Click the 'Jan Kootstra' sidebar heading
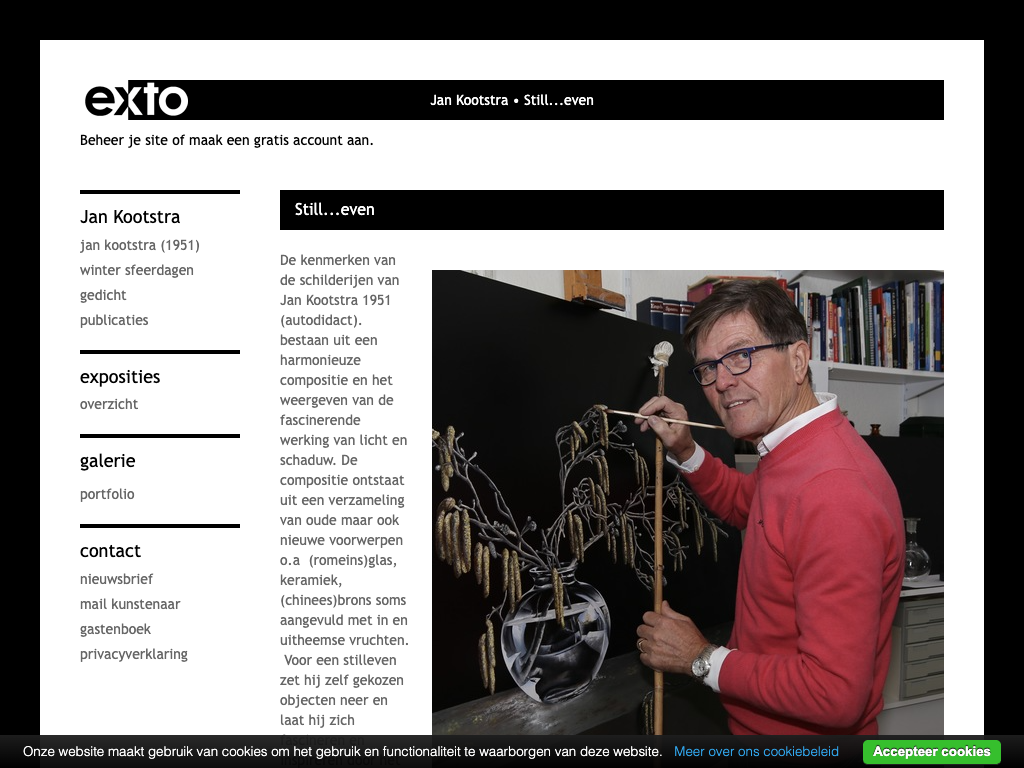The width and height of the screenshot is (1024, 768). [x=130, y=217]
